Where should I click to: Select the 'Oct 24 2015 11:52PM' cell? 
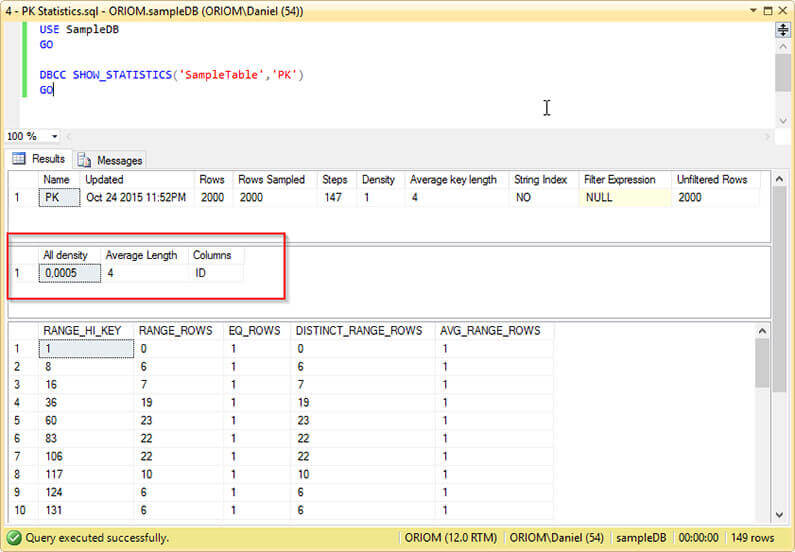[136, 197]
